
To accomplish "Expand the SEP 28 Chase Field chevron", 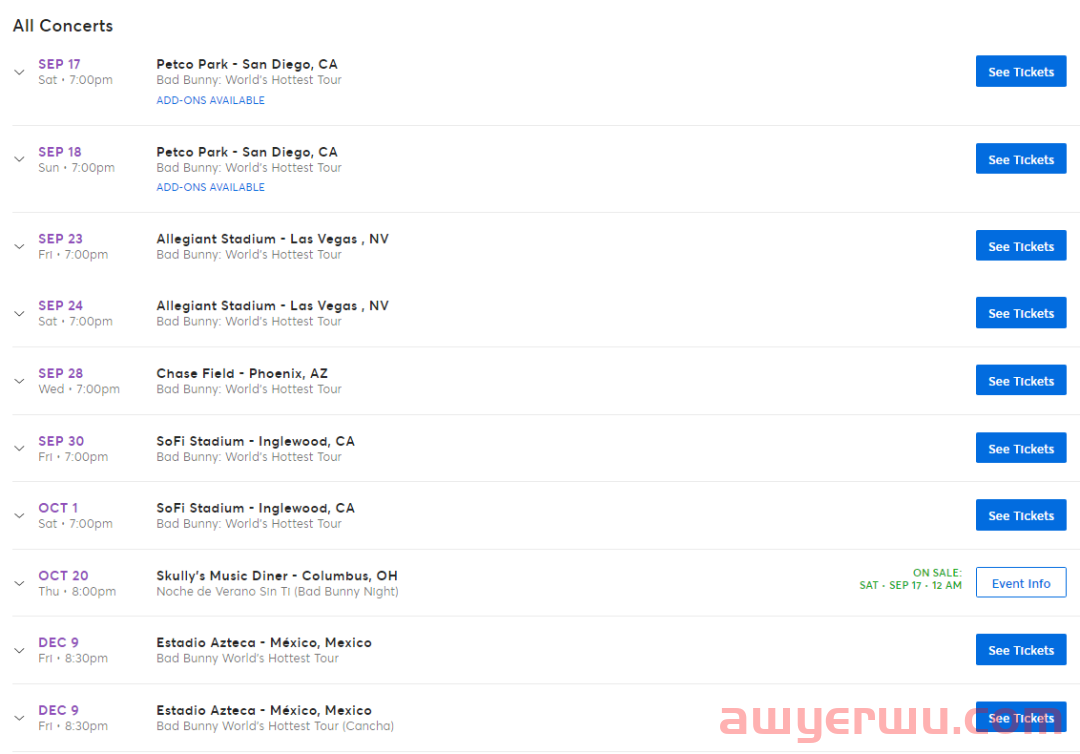I will 19,381.
